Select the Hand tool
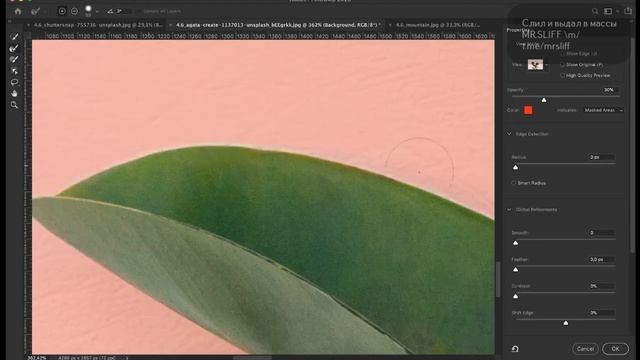This screenshot has height=360, width=640. point(15,93)
